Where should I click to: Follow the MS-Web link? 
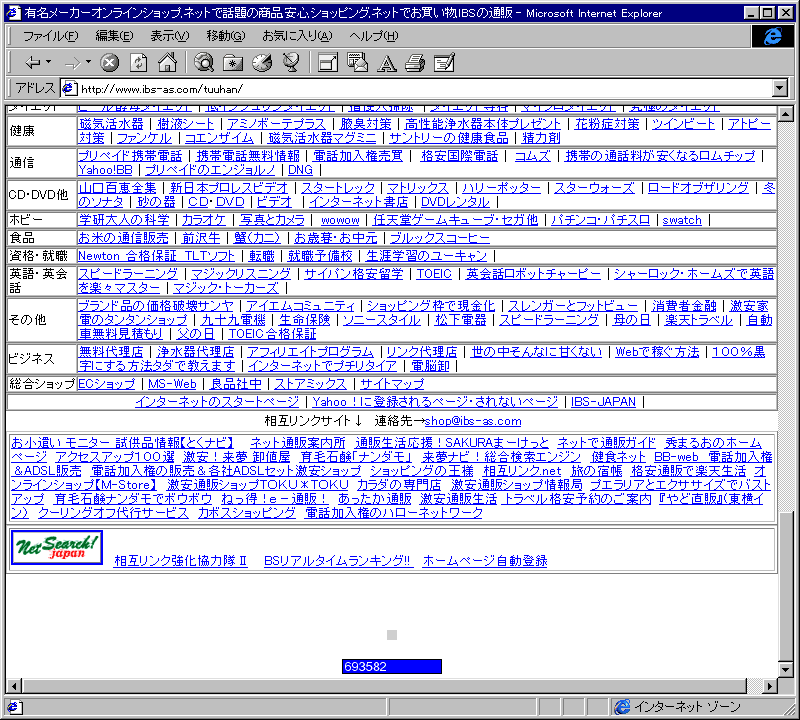172,384
